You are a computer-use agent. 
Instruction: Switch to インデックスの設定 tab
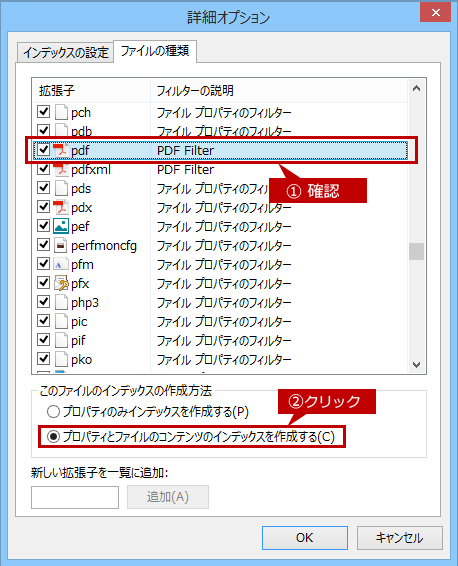coord(65,53)
